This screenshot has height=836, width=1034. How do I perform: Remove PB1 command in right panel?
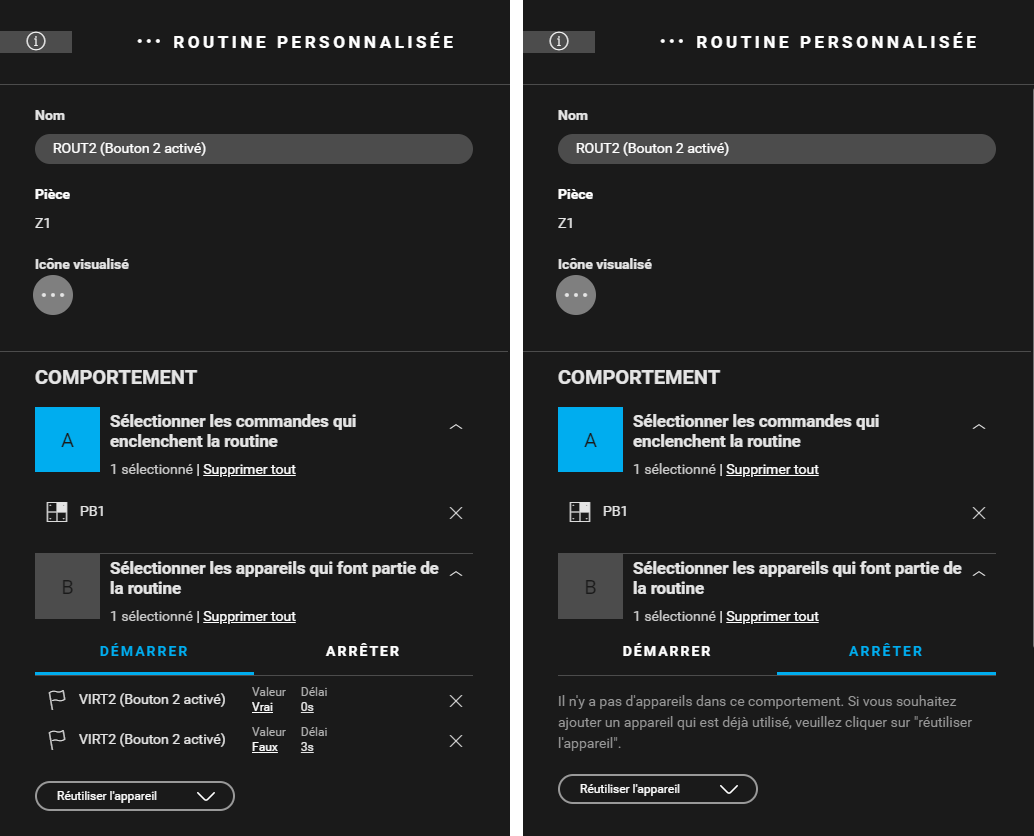(x=979, y=513)
